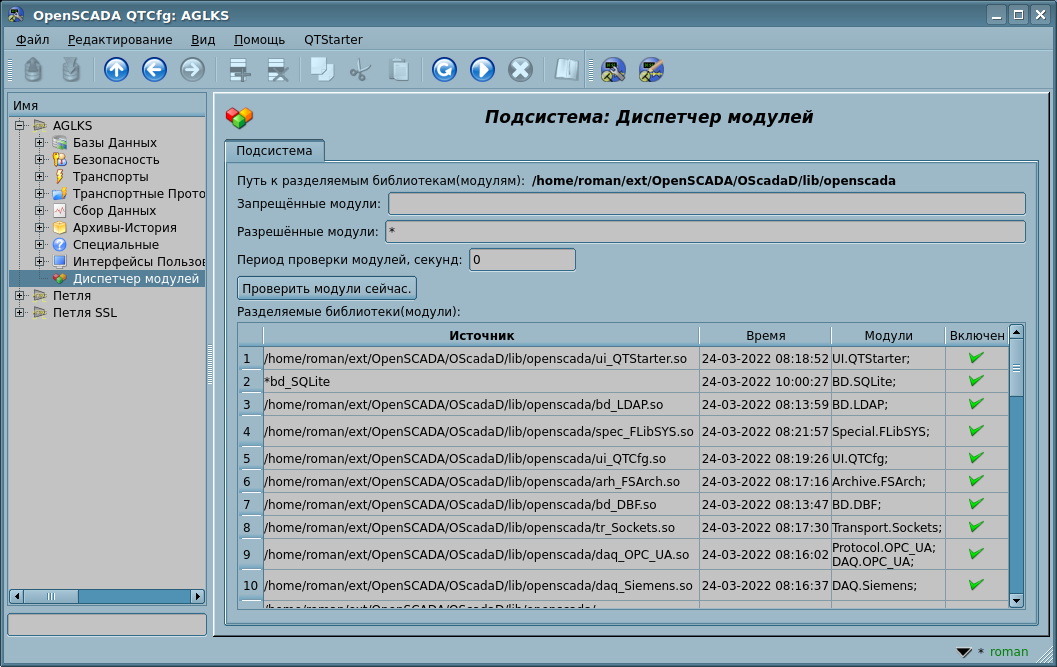Click the up arrow navigation icon
Viewport: 1057px width, 667px height.
coord(117,69)
